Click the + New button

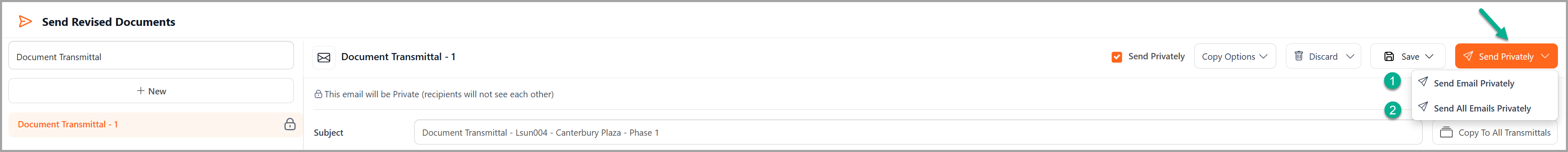click(x=151, y=91)
